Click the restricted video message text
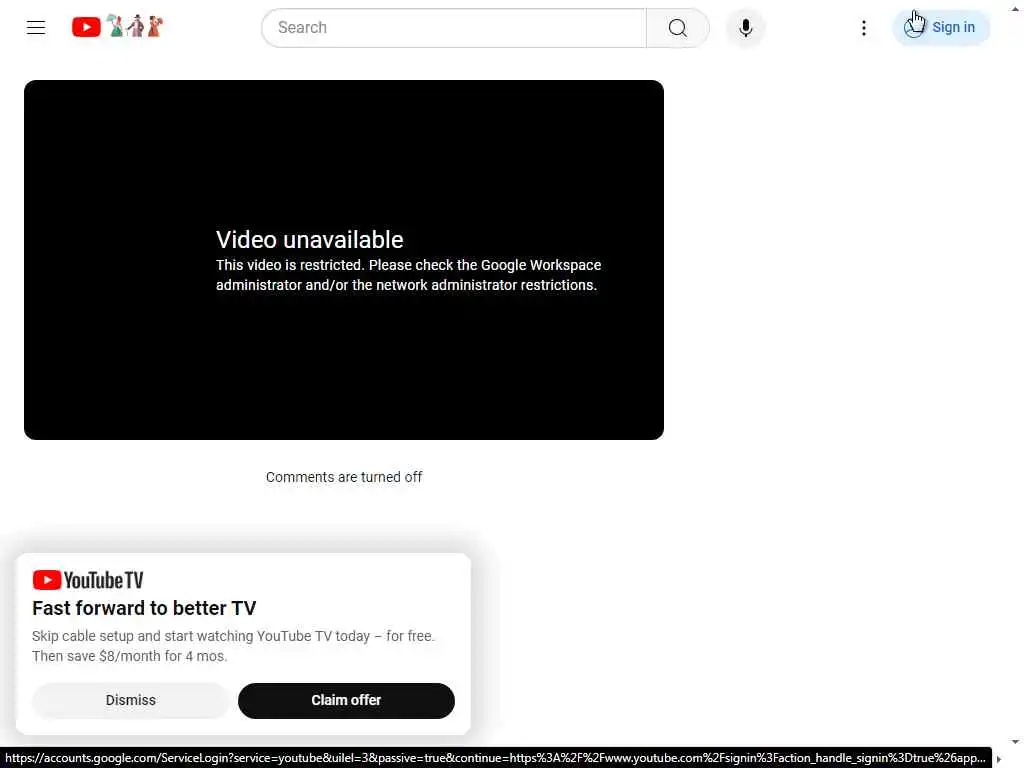The height and width of the screenshot is (768, 1024). [x=408, y=275]
